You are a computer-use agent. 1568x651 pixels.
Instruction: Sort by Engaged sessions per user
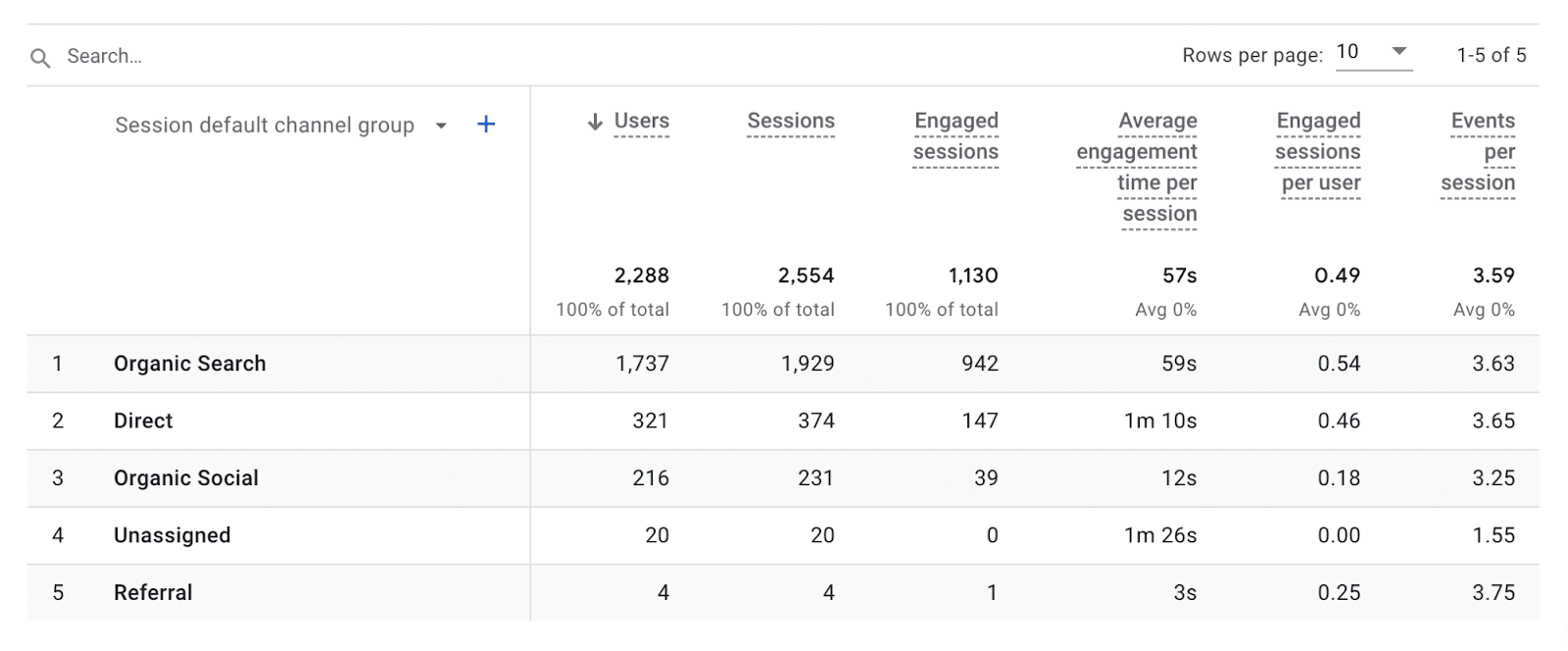[x=1318, y=151]
